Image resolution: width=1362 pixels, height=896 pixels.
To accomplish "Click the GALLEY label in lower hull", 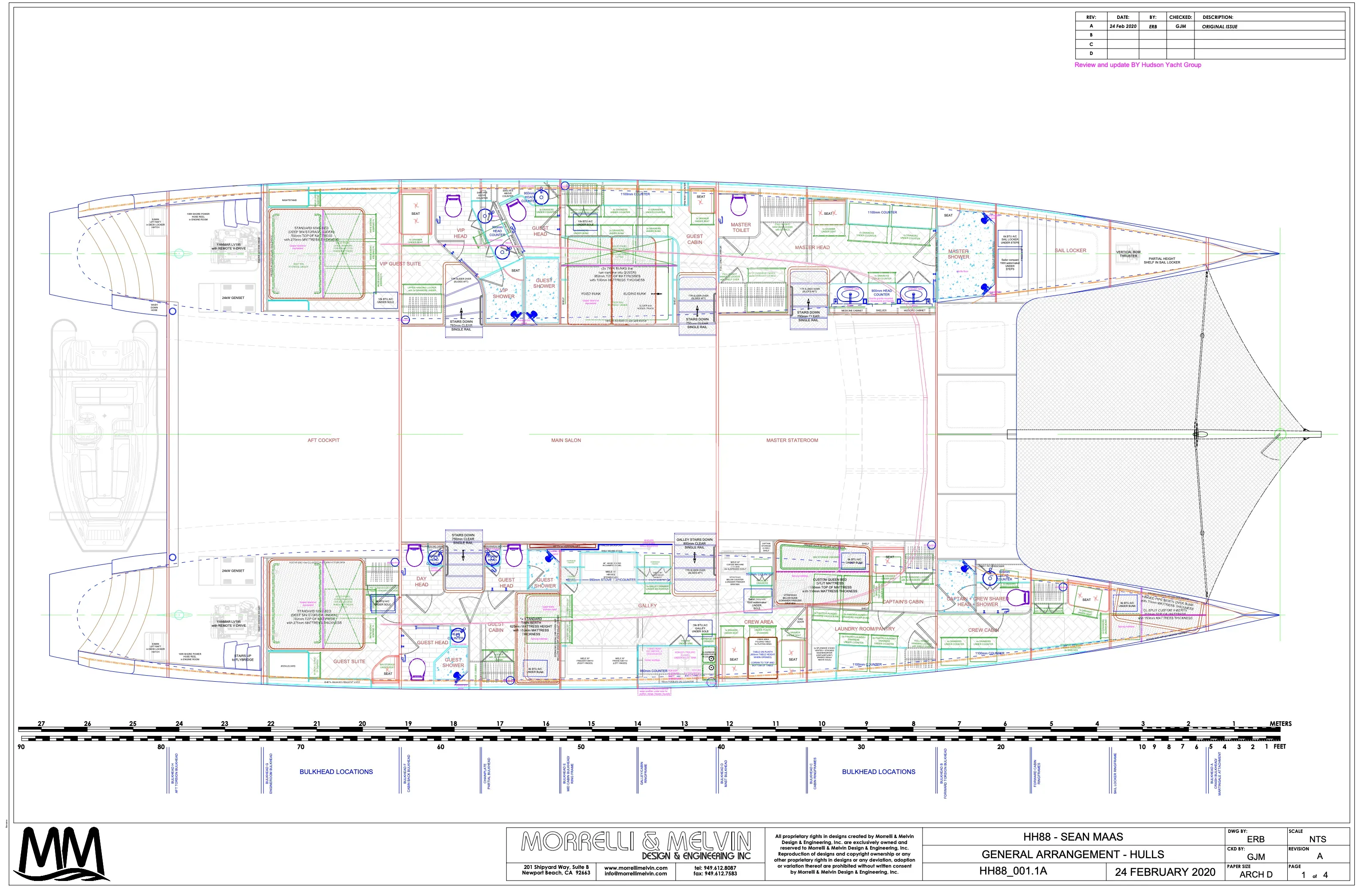I will pyautogui.click(x=647, y=605).
